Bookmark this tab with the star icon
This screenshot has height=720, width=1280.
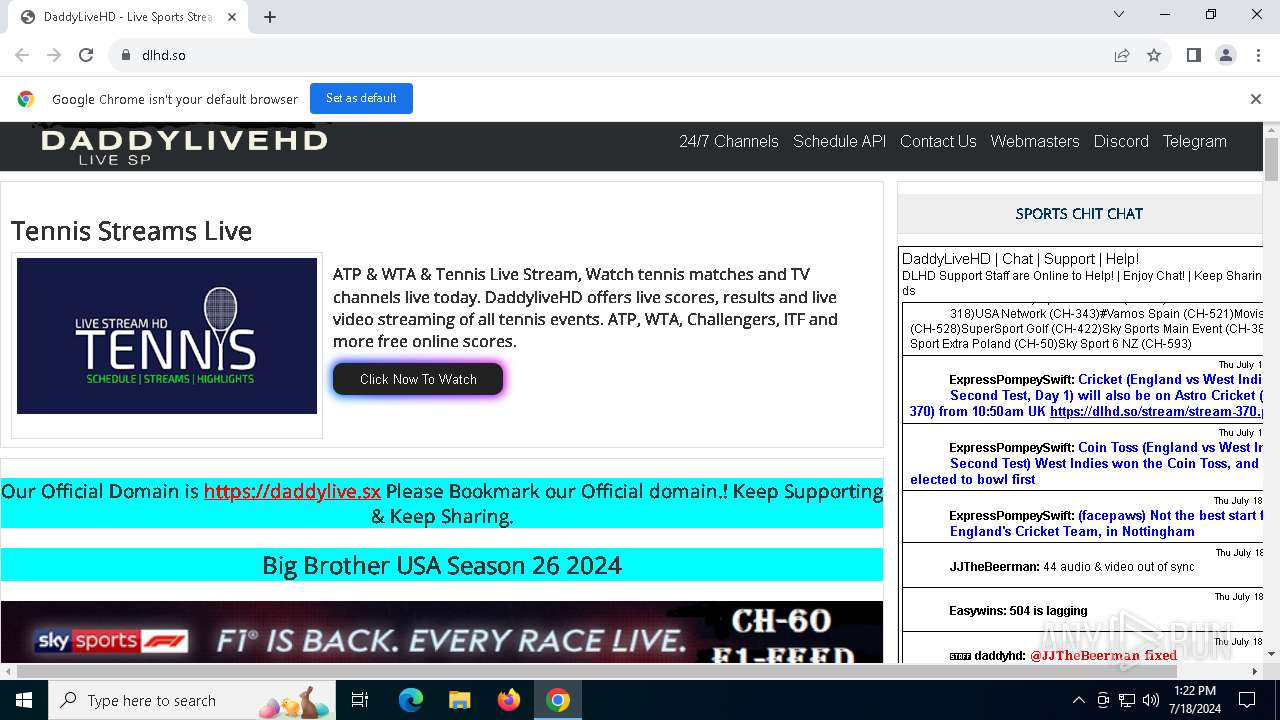(1154, 56)
